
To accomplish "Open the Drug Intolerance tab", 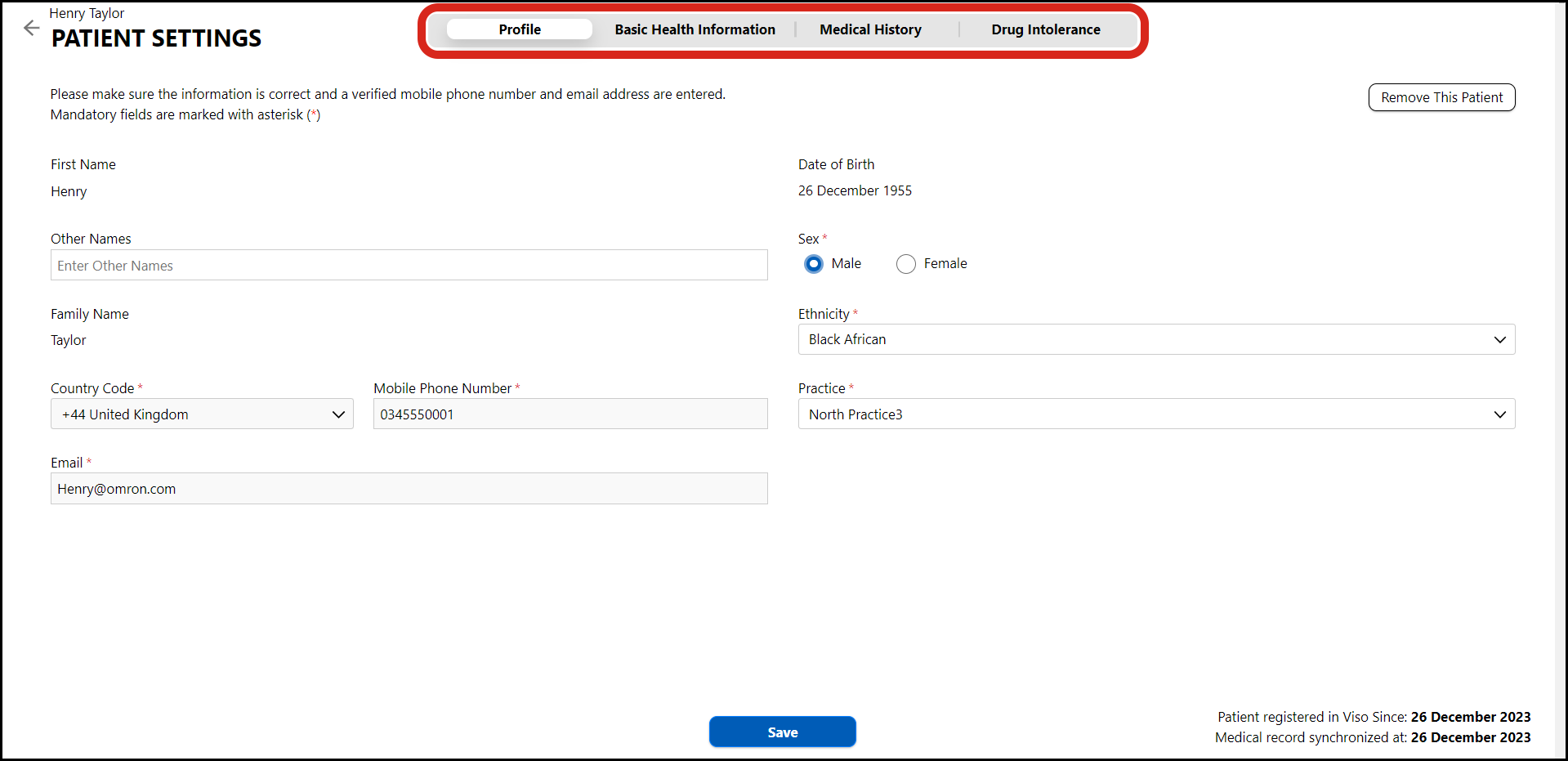I will pyautogui.click(x=1045, y=29).
